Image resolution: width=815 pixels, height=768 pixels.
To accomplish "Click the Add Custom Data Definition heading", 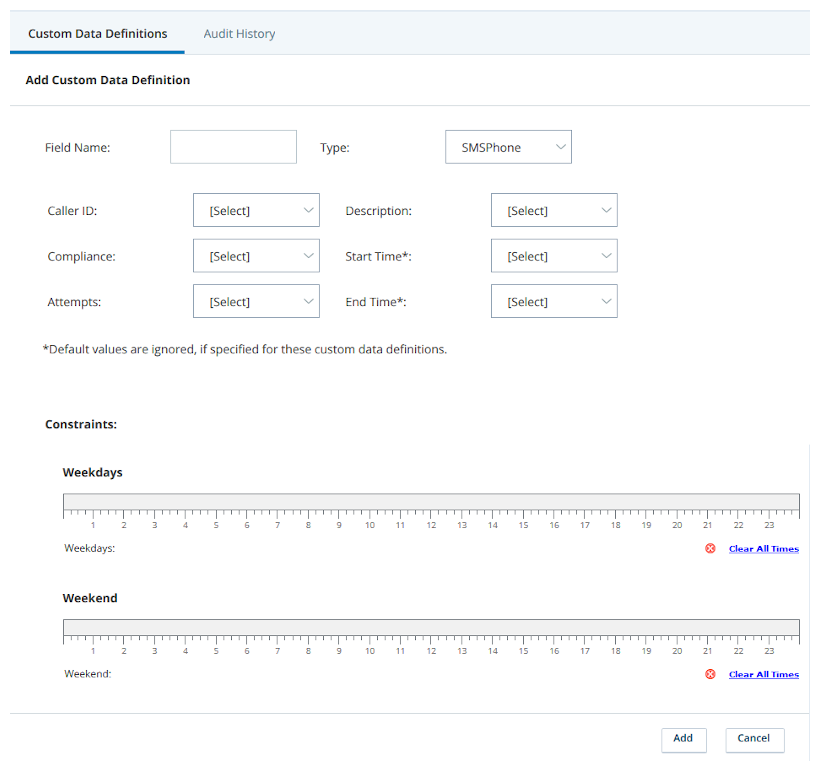I will (108, 80).
